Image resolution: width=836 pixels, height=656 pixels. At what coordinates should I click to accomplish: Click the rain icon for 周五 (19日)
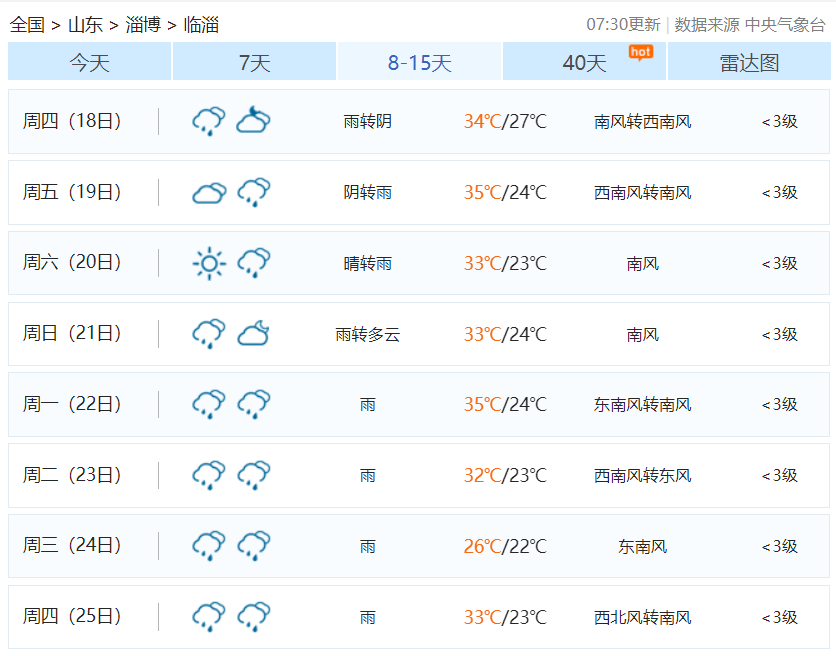point(254,192)
